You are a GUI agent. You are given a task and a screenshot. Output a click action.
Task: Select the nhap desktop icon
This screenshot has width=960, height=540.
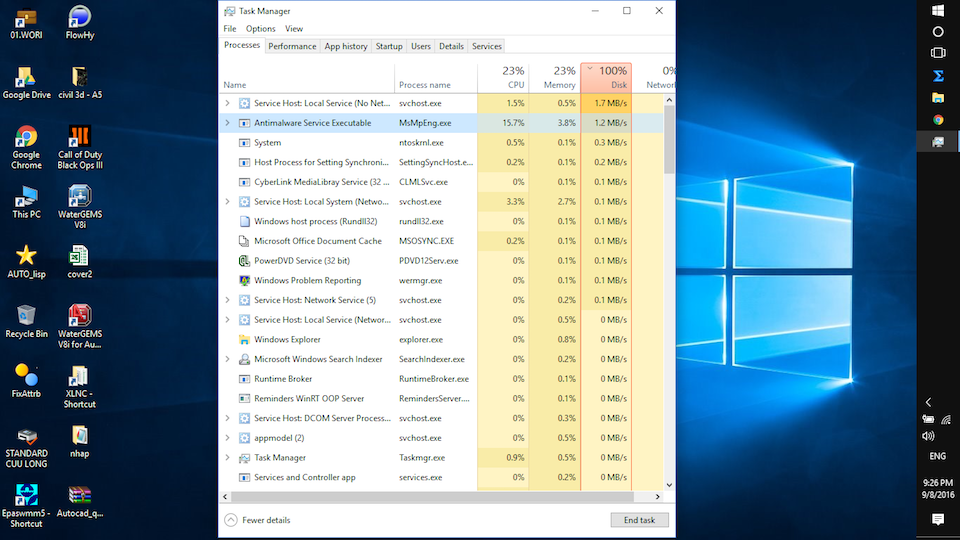[x=80, y=441]
